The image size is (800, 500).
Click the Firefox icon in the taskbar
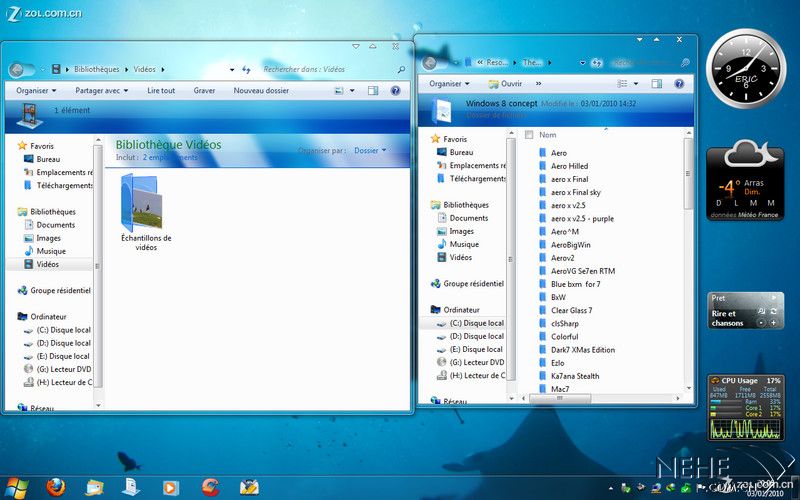pyautogui.click(x=56, y=487)
